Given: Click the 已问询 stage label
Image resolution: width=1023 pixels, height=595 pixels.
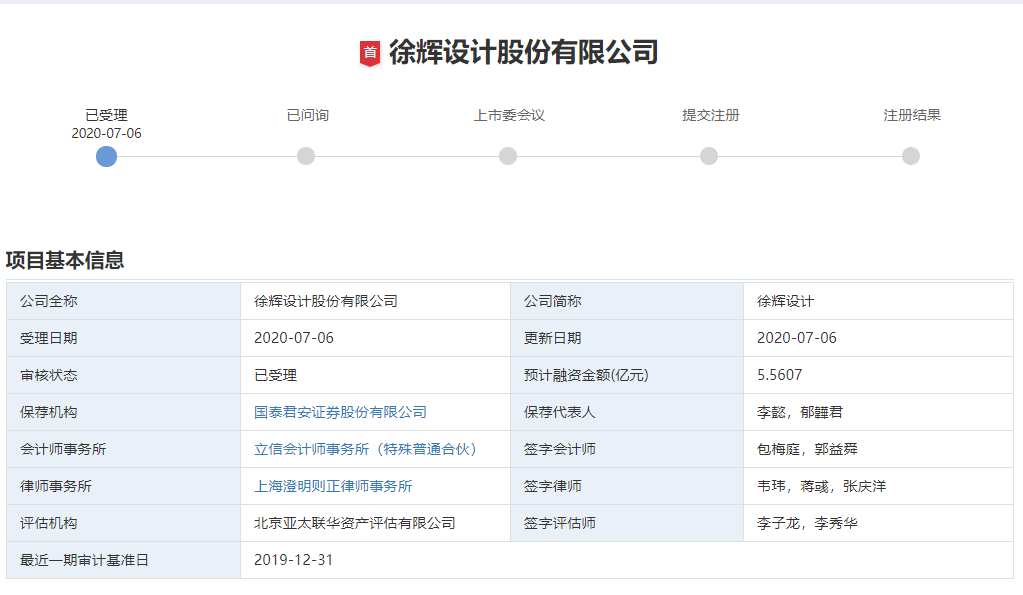Looking at the screenshot, I should point(307,115).
